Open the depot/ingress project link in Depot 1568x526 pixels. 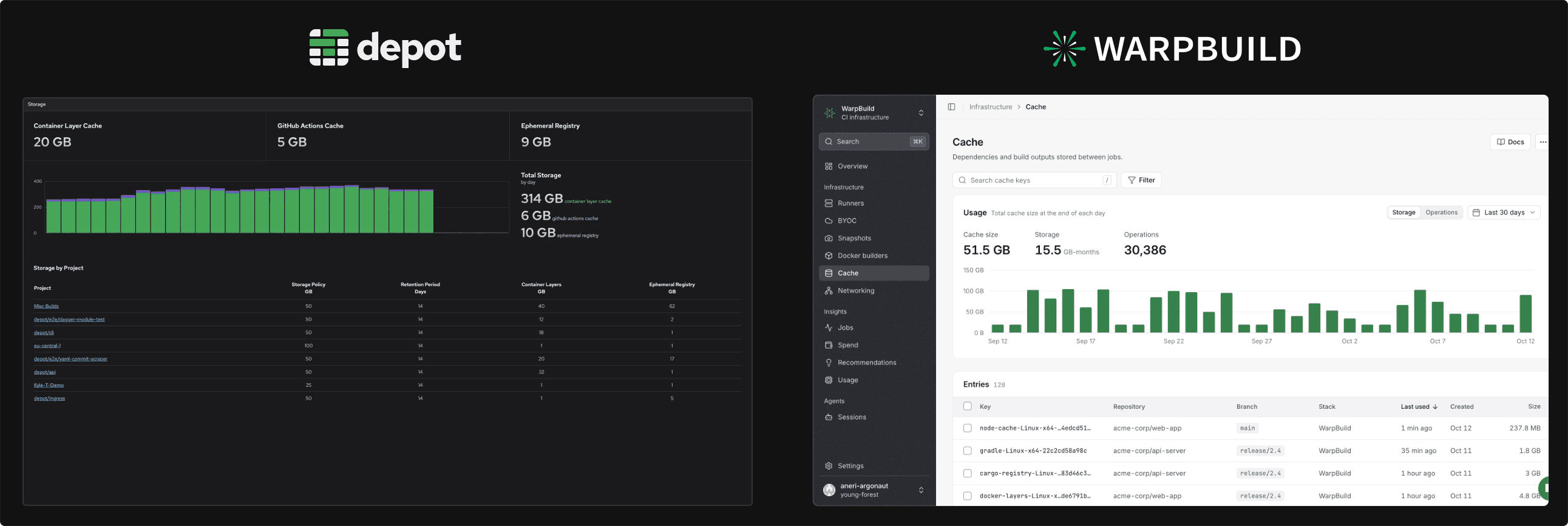pos(49,398)
